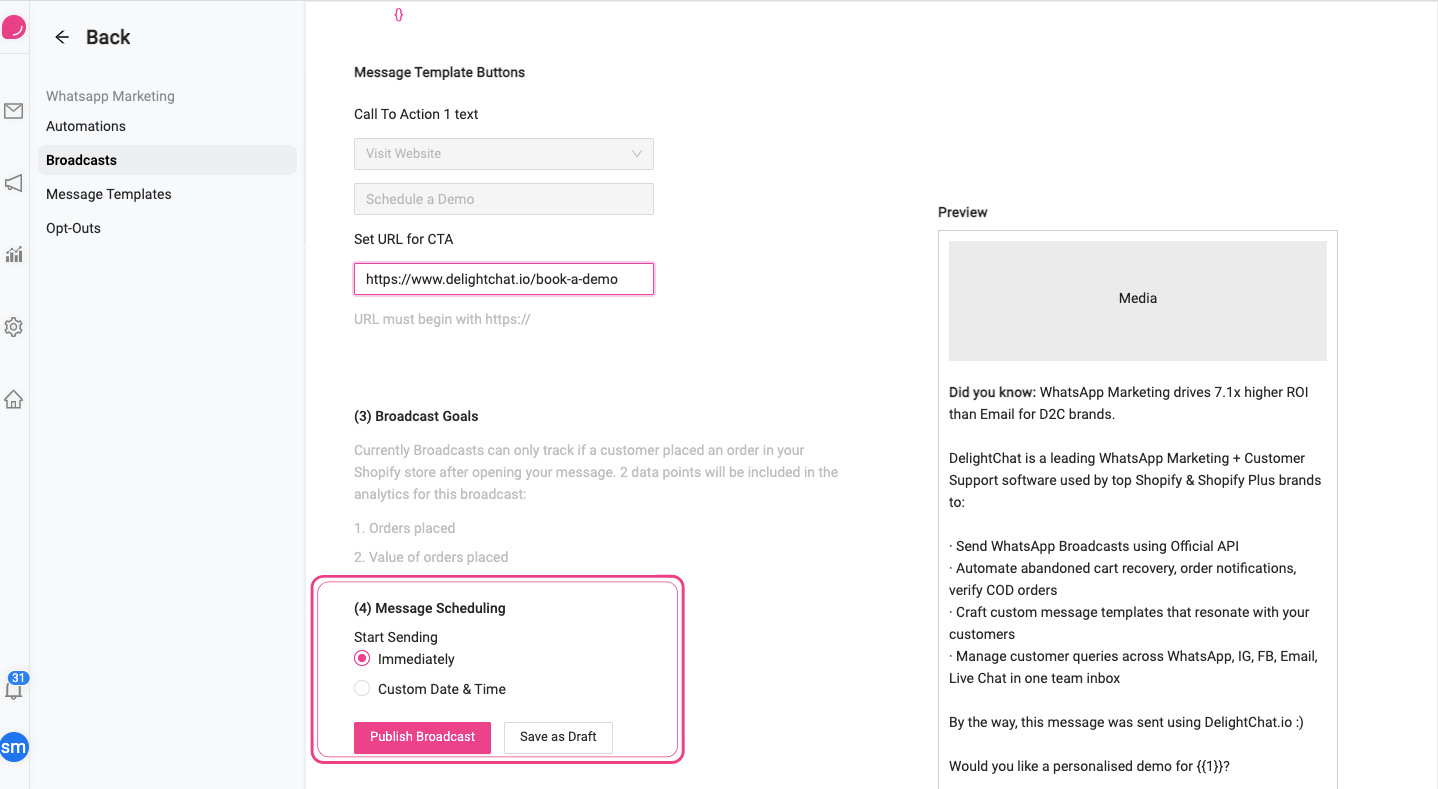Image resolution: width=1438 pixels, height=789 pixels.
Task: Click the Media placeholder in the preview
Action: 1137,297
